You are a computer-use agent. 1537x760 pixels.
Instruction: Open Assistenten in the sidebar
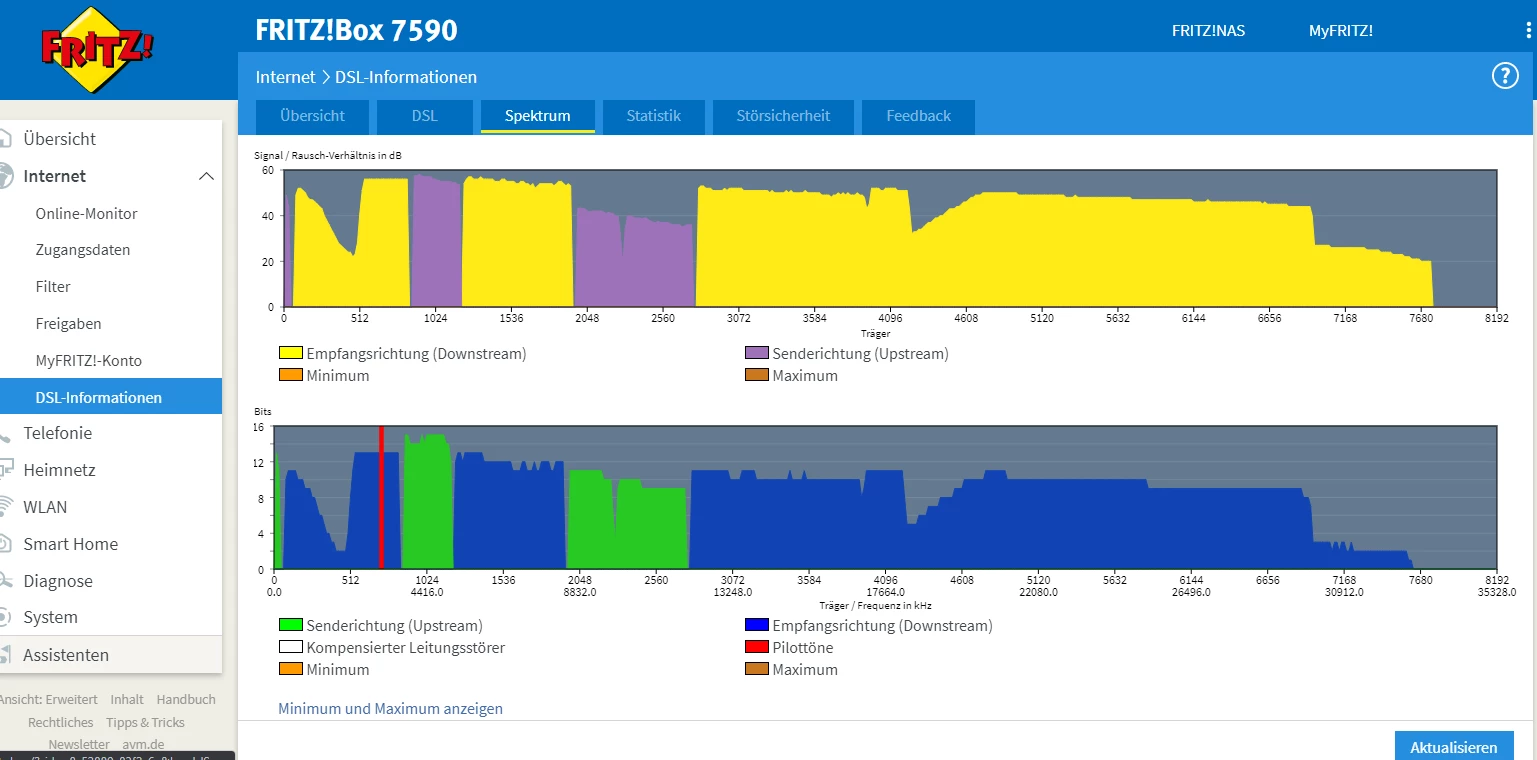[x=66, y=655]
